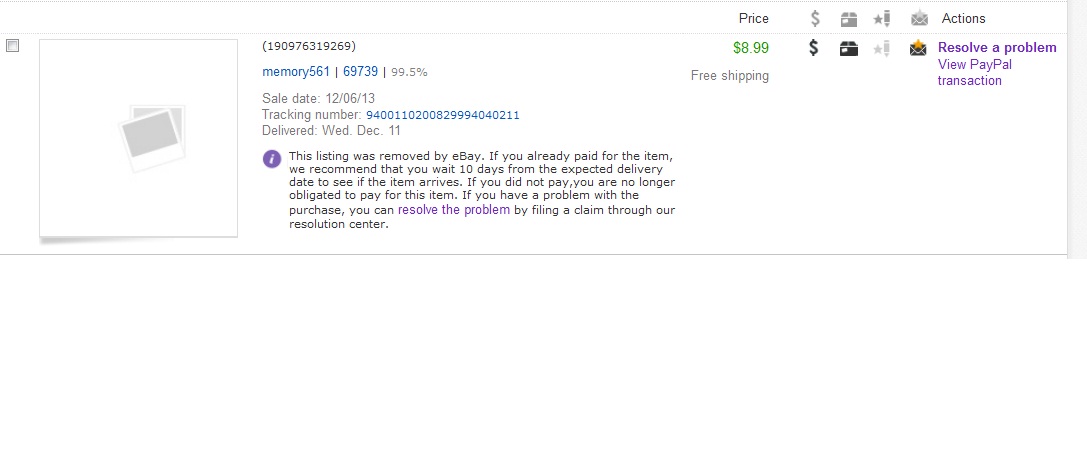The height and width of the screenshot is (460, 1087).
Task: Click the black shipped box icon in item row
Action: 849,47
